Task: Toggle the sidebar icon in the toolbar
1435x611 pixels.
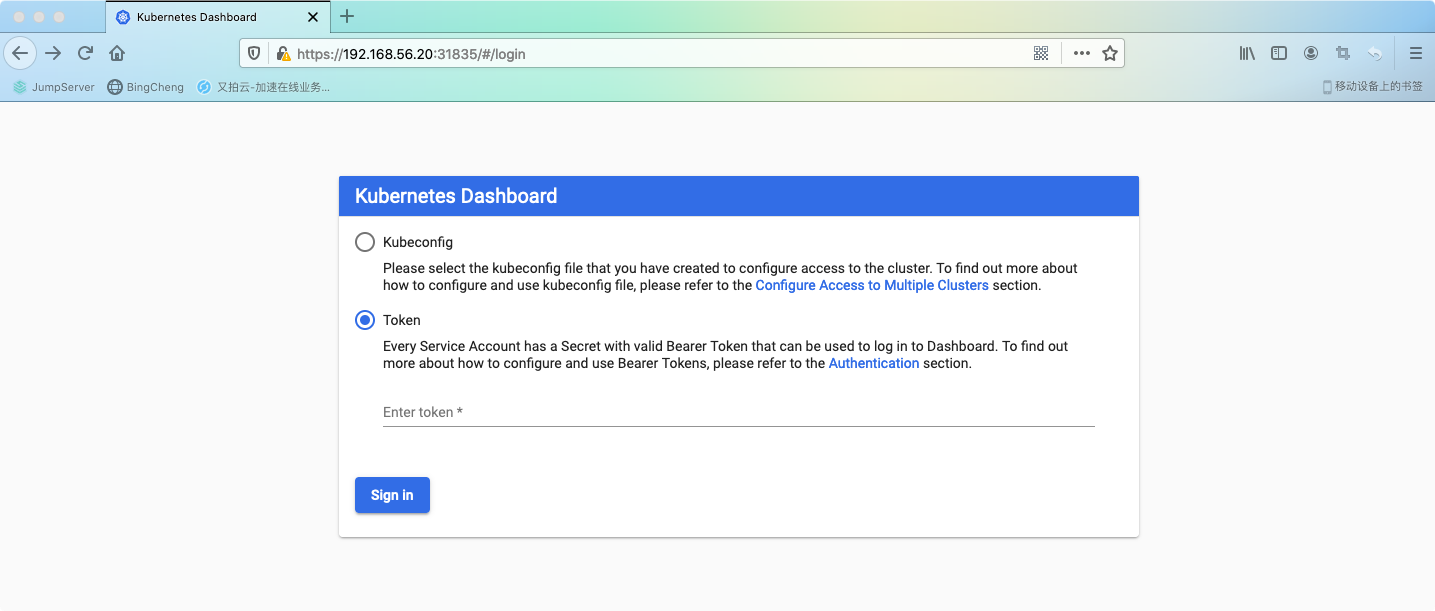Action: (1279, 54)
